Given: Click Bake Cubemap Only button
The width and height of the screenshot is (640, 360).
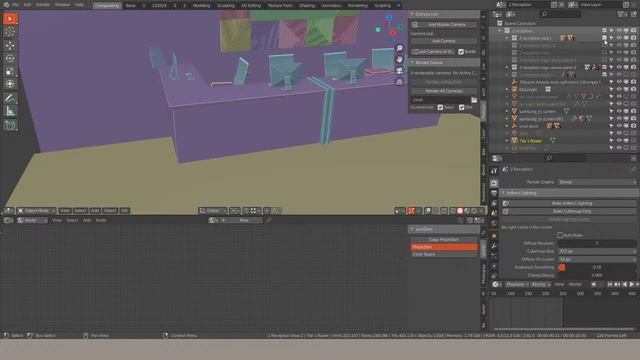Looking at the screenshot, I should tap(568, 211).
